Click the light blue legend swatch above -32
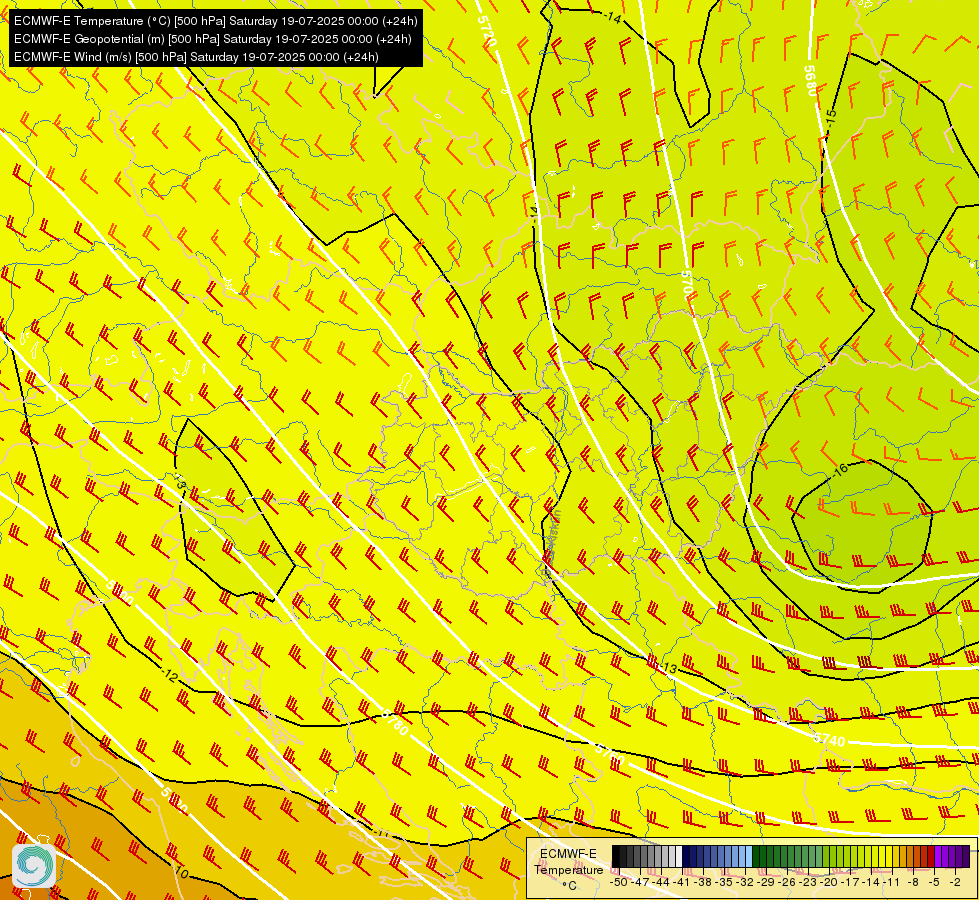Viewport: 979px width, 900px height. pos(749,856)
